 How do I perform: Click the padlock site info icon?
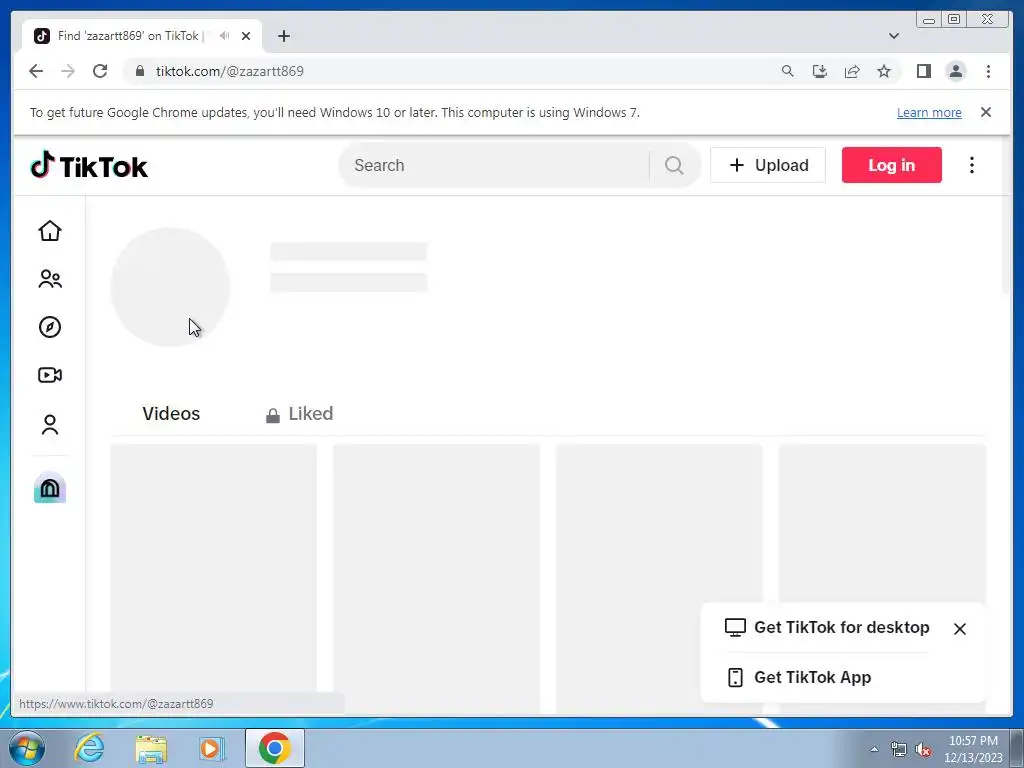(x=140, y=71)
